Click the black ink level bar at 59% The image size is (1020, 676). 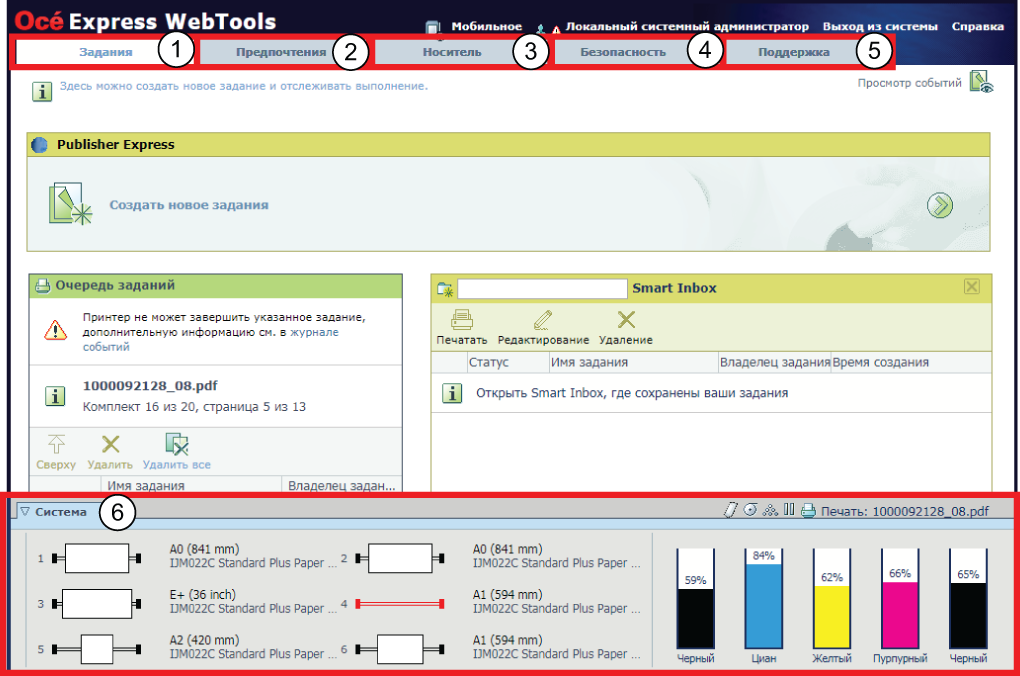tap(695, 599)
